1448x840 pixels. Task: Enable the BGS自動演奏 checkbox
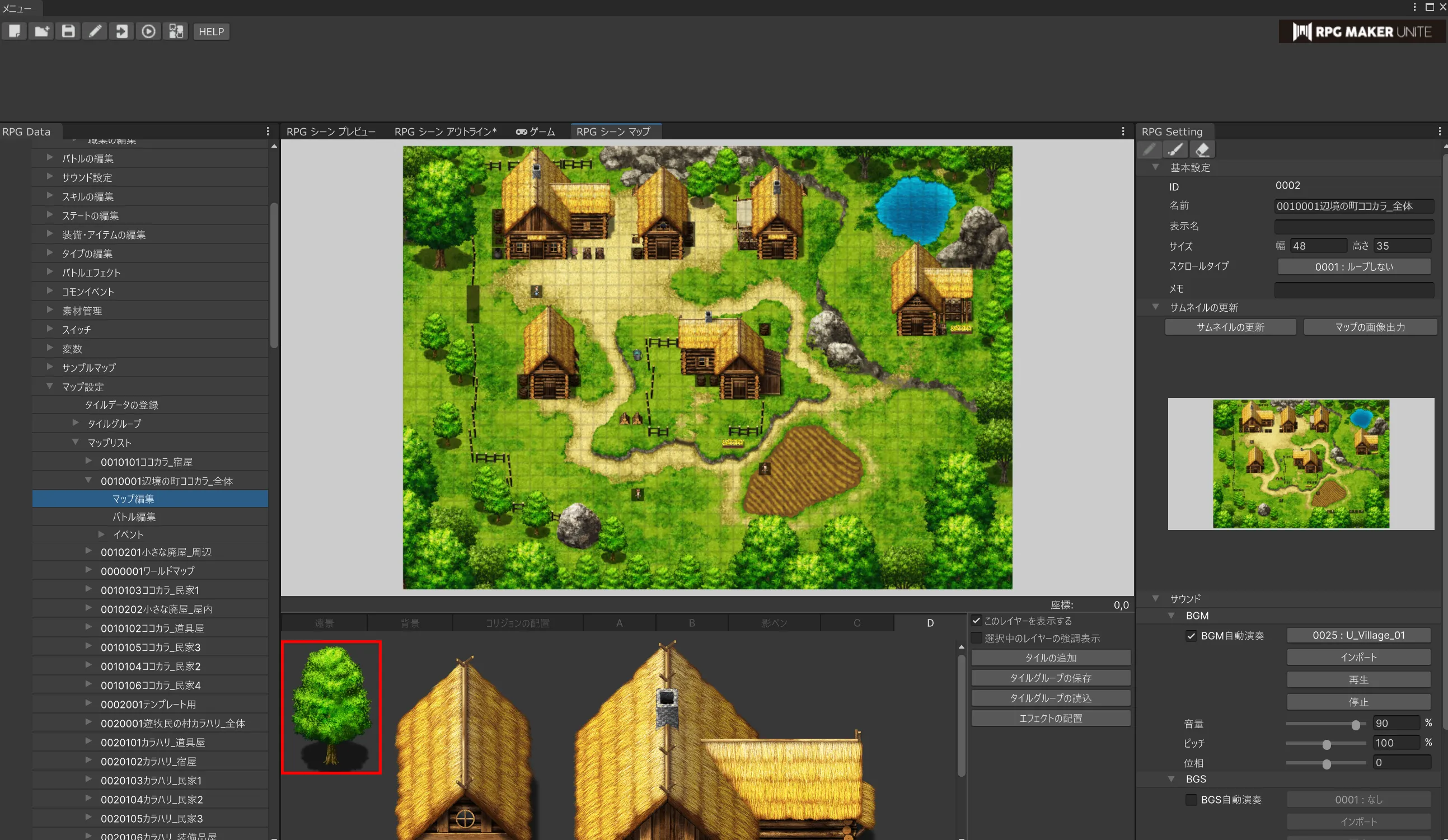coord(1191,799)
